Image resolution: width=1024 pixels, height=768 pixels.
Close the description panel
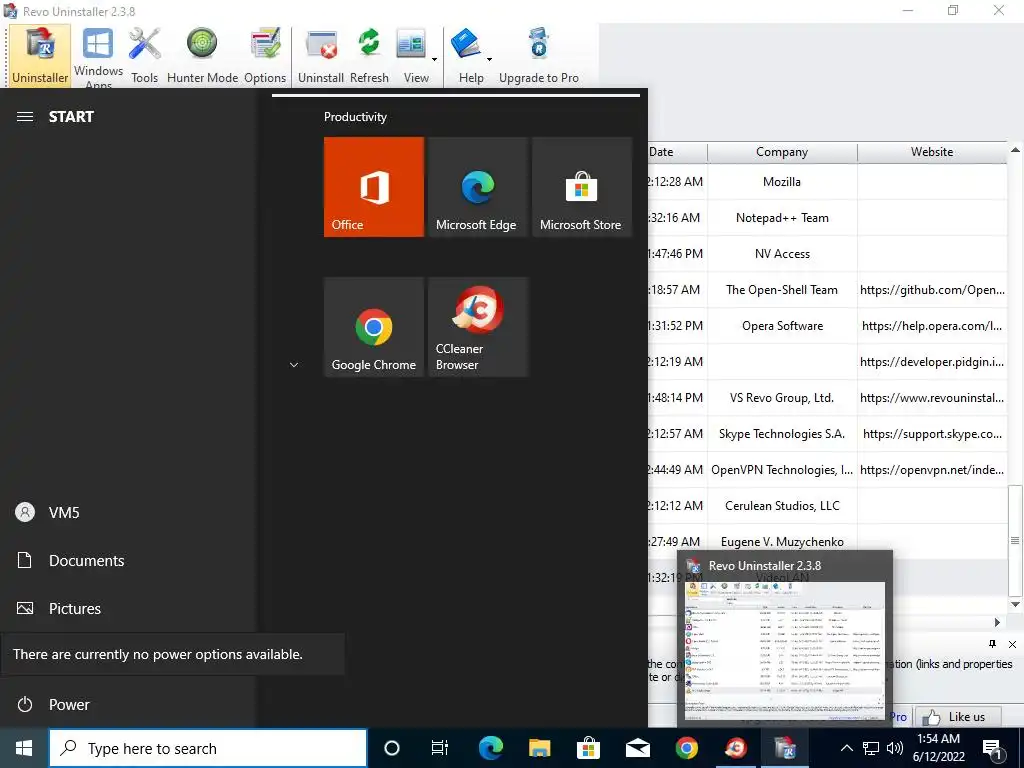pyautogui.click(x=1012, y=644)
